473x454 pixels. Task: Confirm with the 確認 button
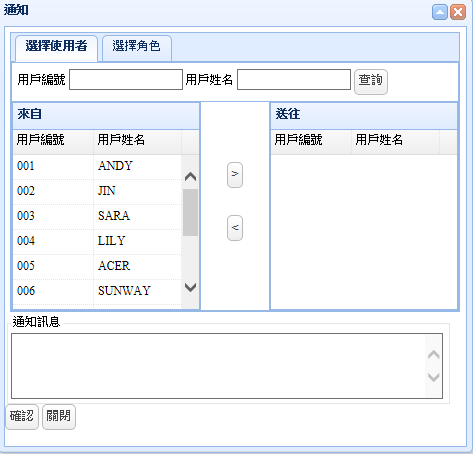tap(22, 417)
